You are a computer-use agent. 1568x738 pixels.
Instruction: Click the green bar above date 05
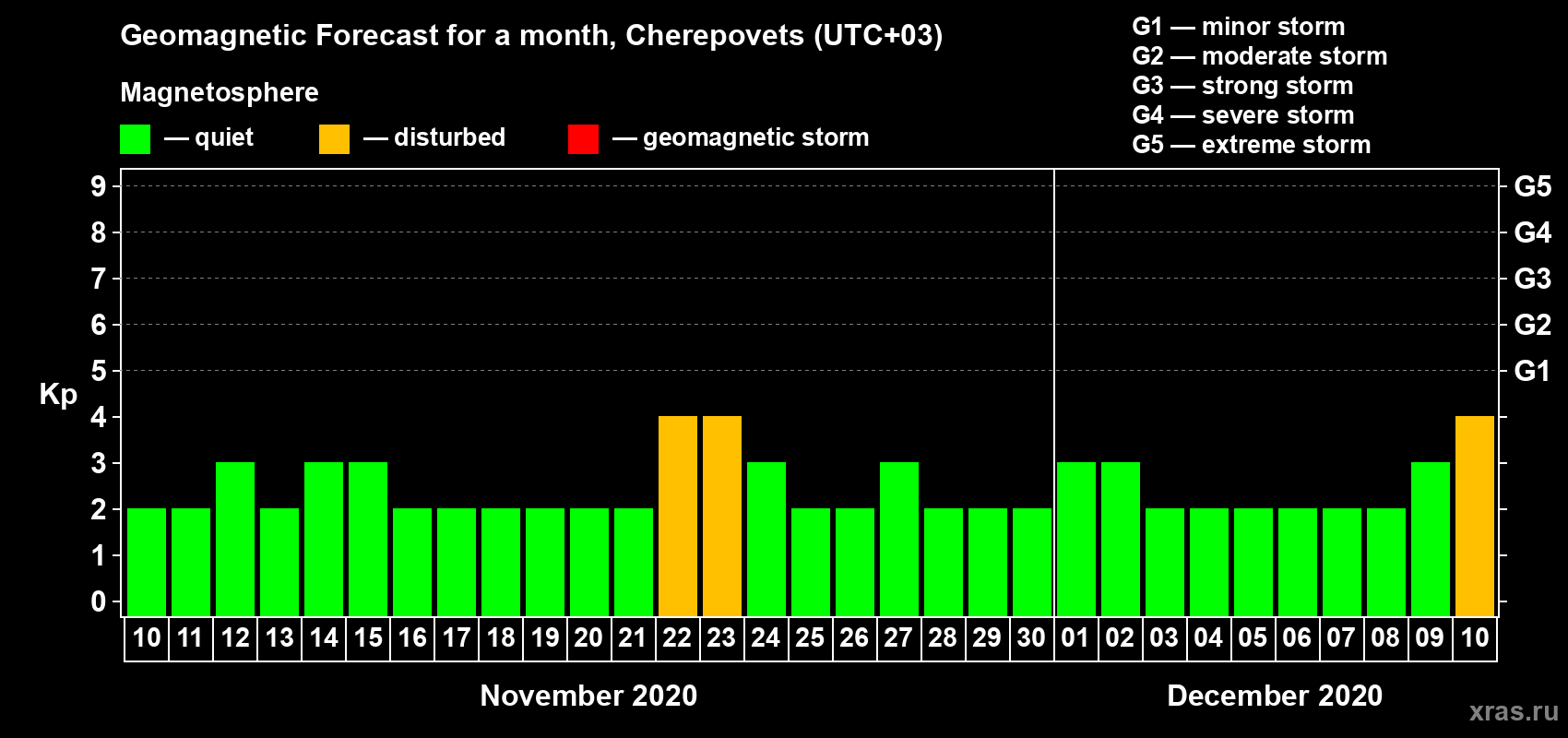(x=1253, y=563)
